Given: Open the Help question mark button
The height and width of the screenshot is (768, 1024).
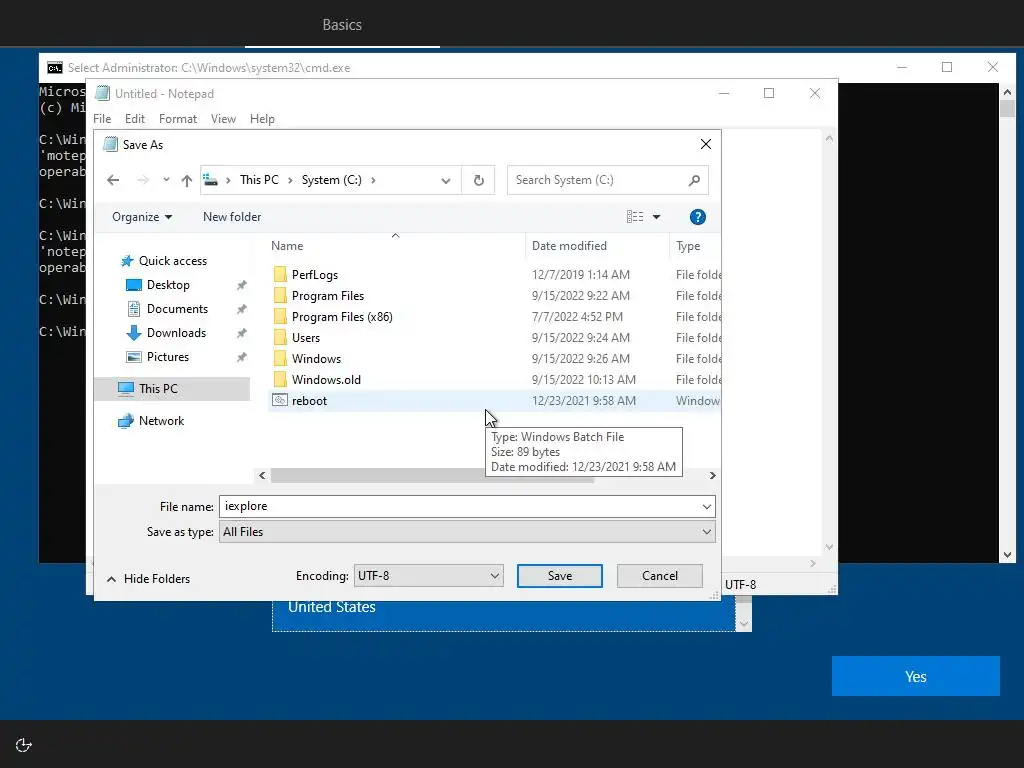Looking at the screenshot, I should tap(697, 217).
